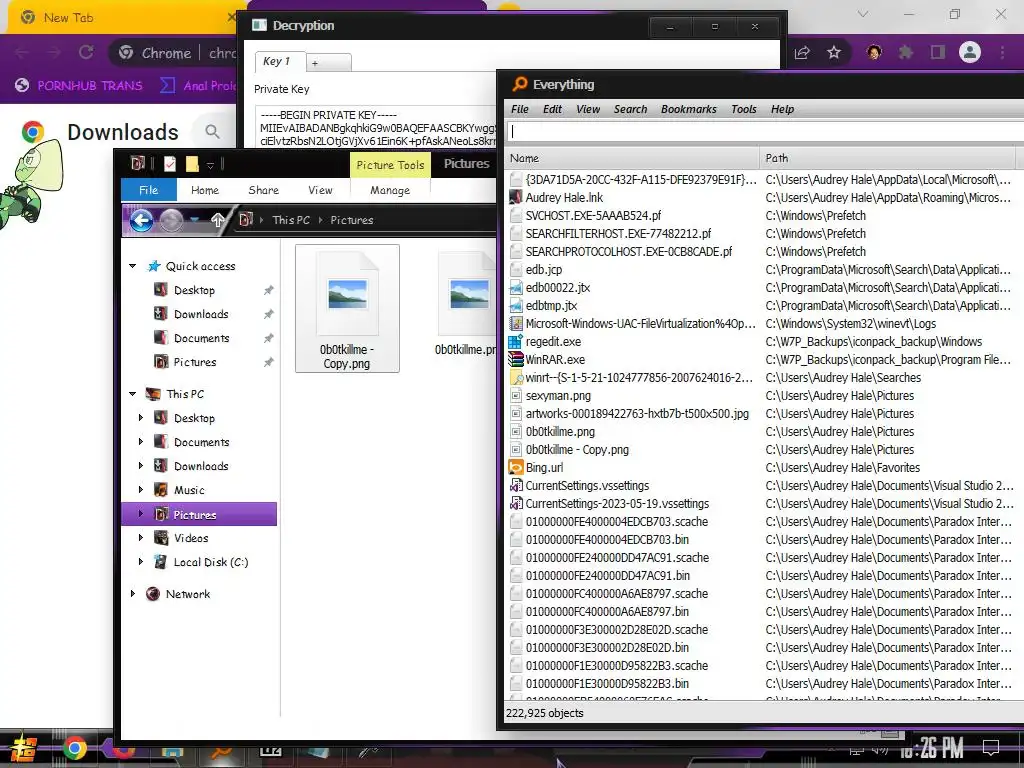Viewport: 1024px width, 768px height.
Task: Open the Chrome extensions puzzle icon
Action: 906,52
